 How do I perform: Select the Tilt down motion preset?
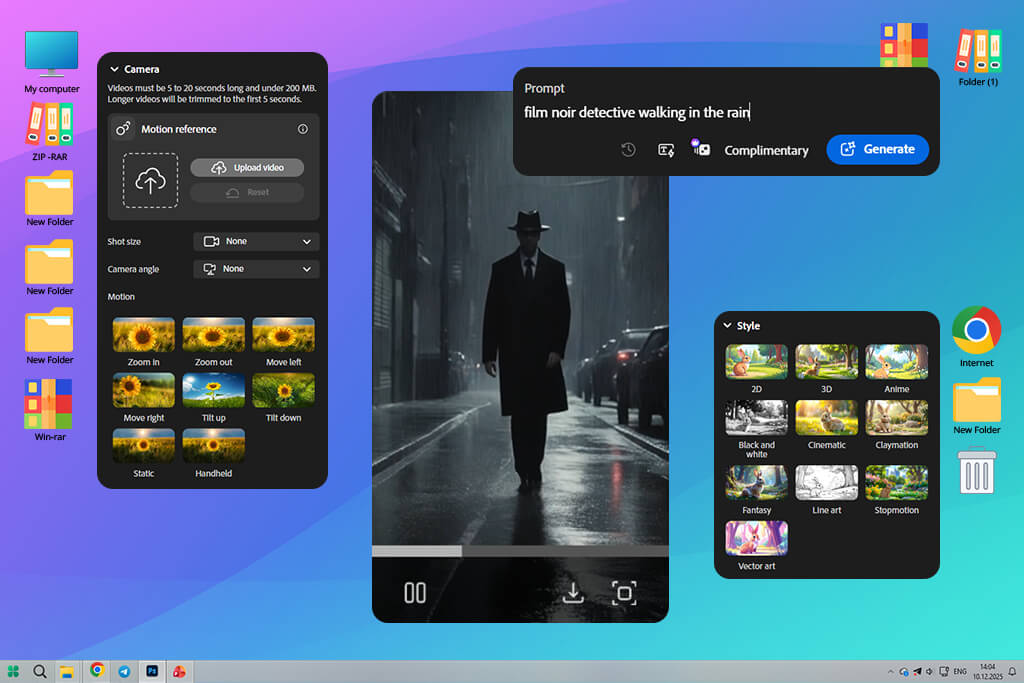tap(283, 390)
